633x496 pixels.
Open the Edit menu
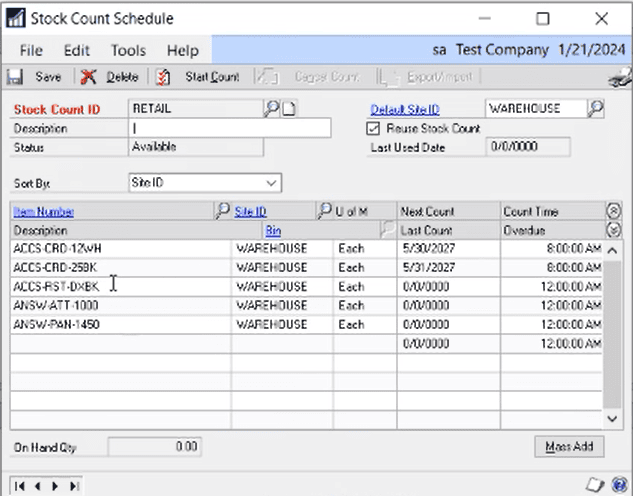[76, 50]
